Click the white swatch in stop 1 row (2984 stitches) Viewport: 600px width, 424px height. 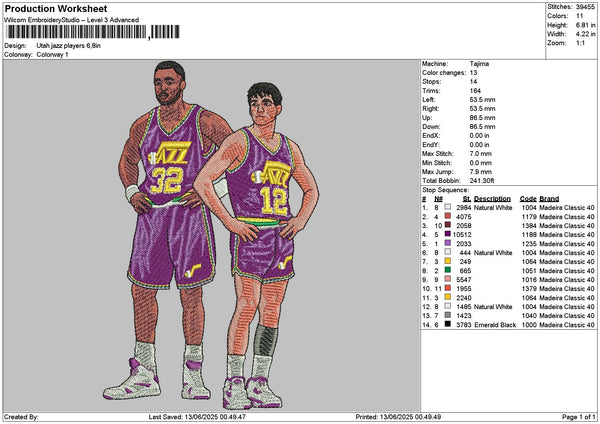click(x=448, y=207)
